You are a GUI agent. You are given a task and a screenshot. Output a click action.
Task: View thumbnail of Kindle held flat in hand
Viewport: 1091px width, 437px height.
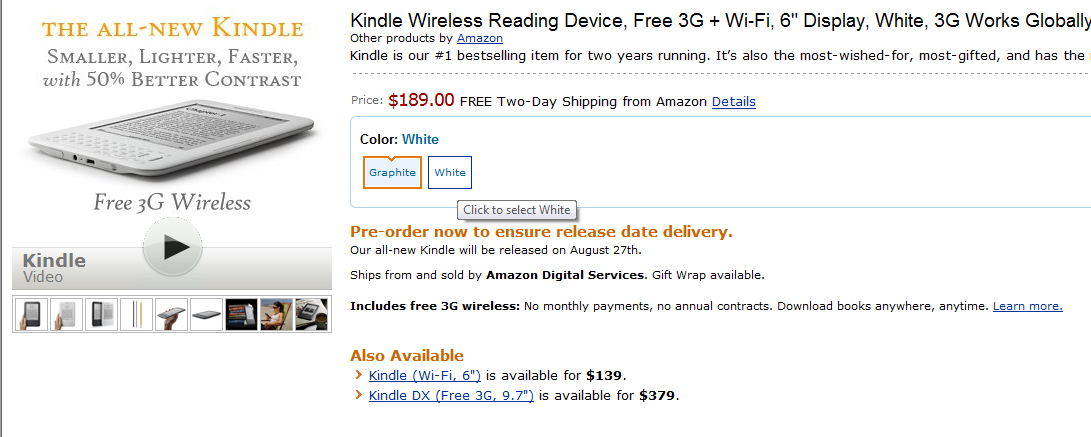point(171,314)
